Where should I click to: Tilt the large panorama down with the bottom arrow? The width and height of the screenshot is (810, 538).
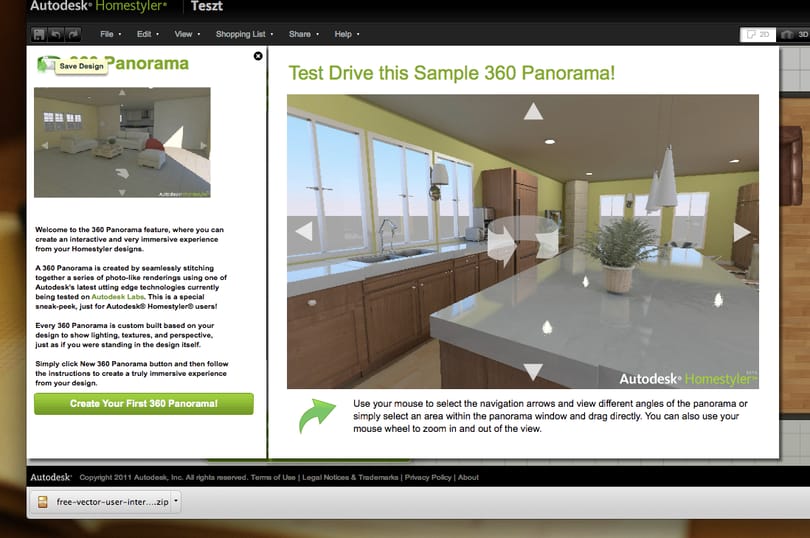coord(533,371)
